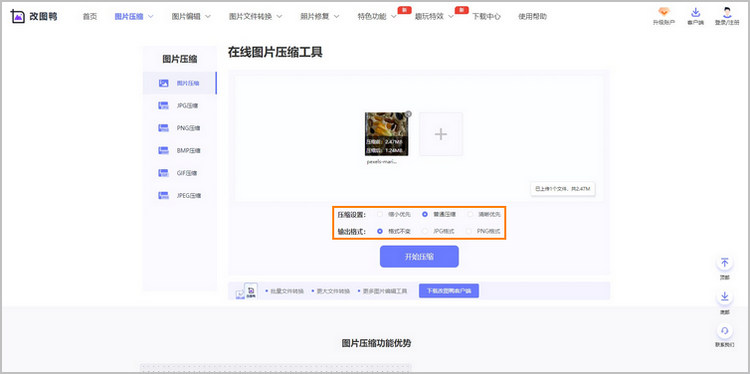The height and width of the screenshot is (374, 750).
Task: Select 格式不变 output format
Action: (380, 231)
